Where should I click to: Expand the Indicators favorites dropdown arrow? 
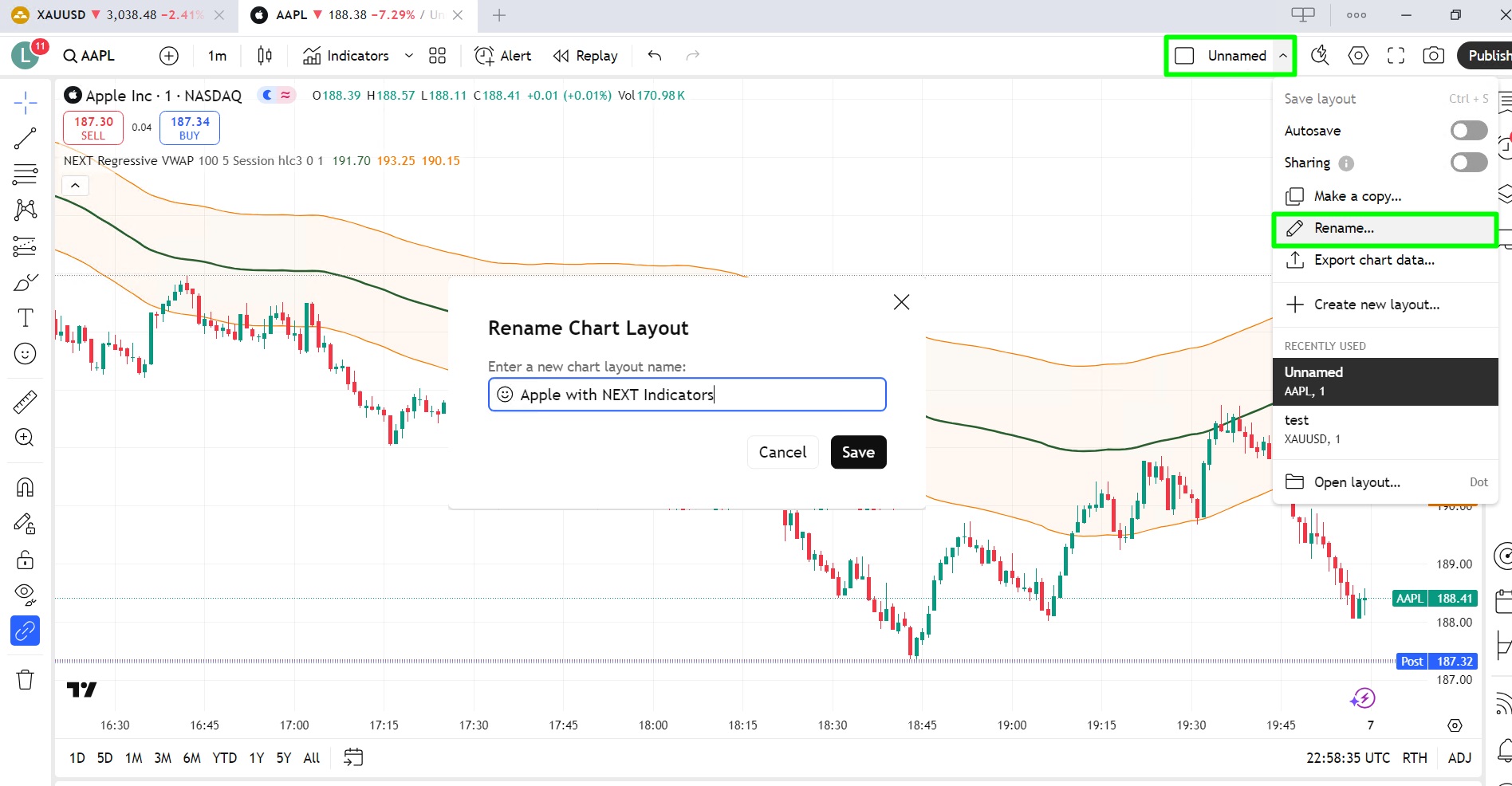[x=409, y=56]
